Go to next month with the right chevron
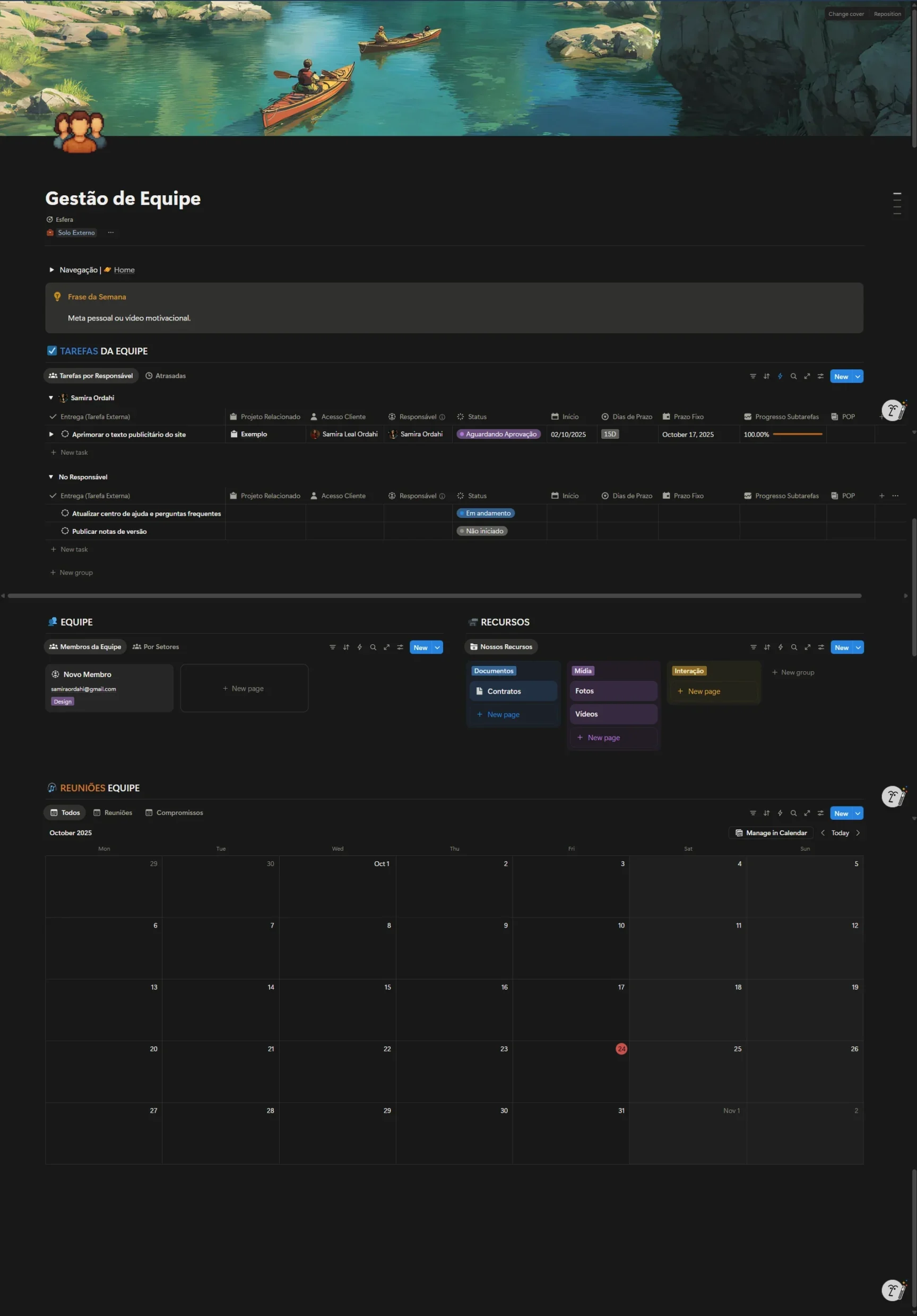 tap(858, 833)
